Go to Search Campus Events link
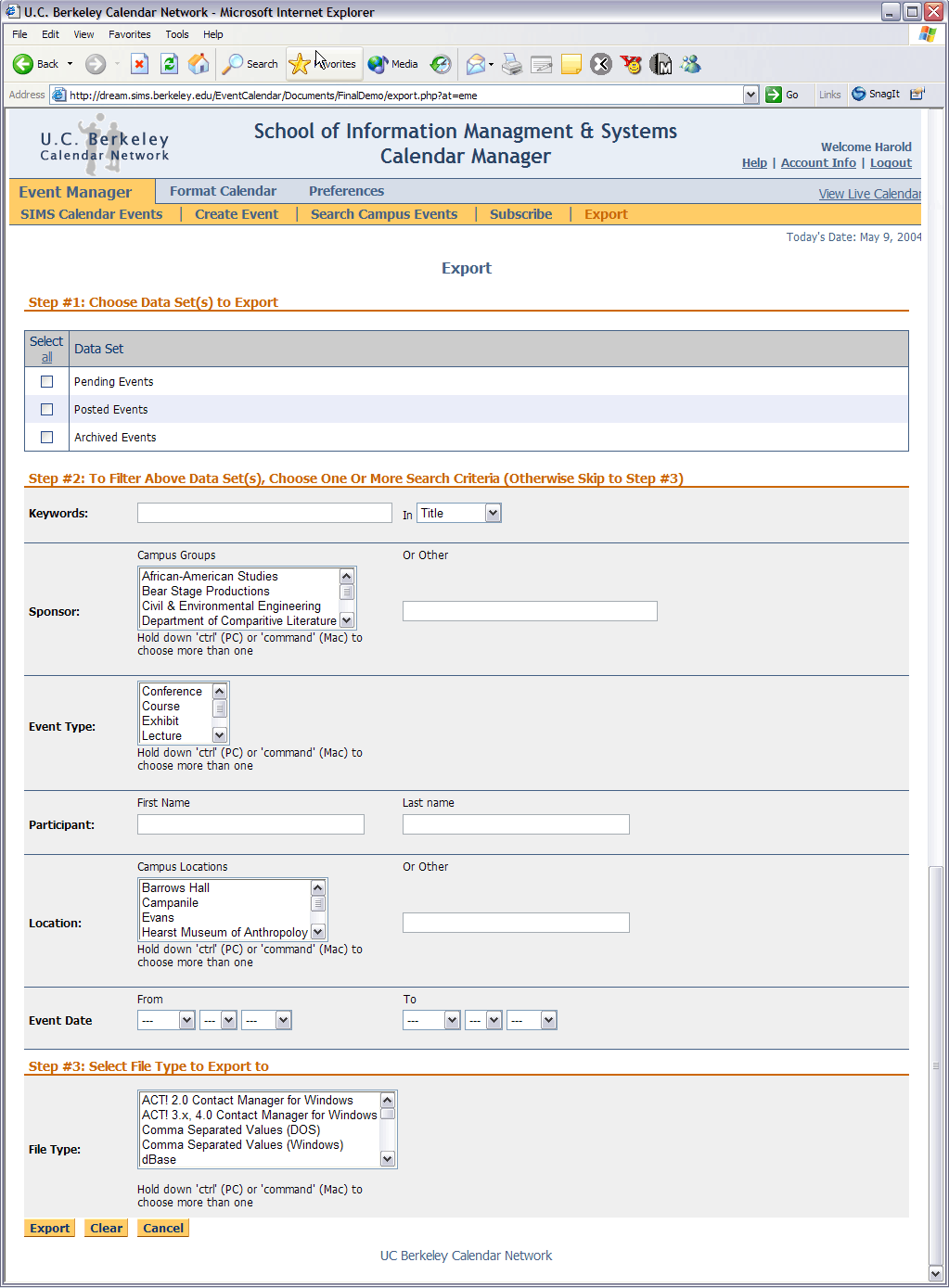The height and width of the screenshot is (1288, 949). point(384,214)
